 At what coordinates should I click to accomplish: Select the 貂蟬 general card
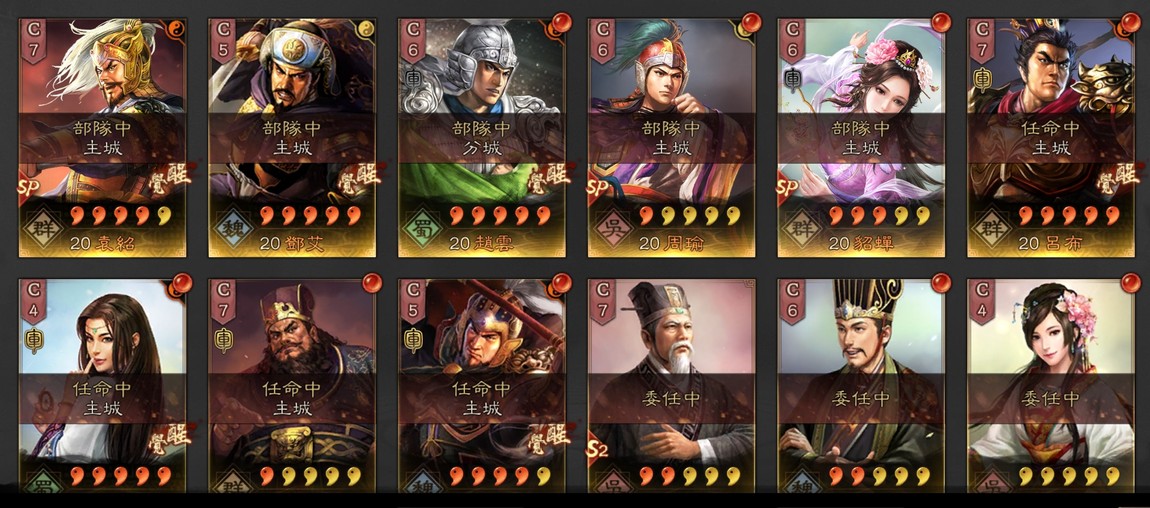coord(862,137)
